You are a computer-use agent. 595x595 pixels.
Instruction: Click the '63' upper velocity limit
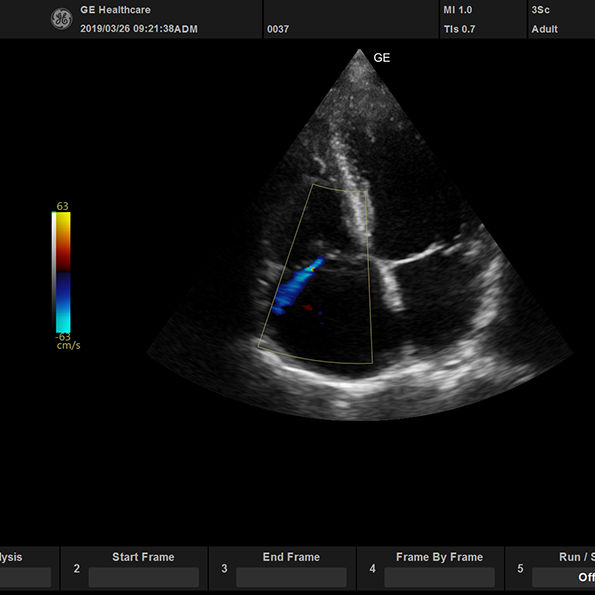point(62,206)
